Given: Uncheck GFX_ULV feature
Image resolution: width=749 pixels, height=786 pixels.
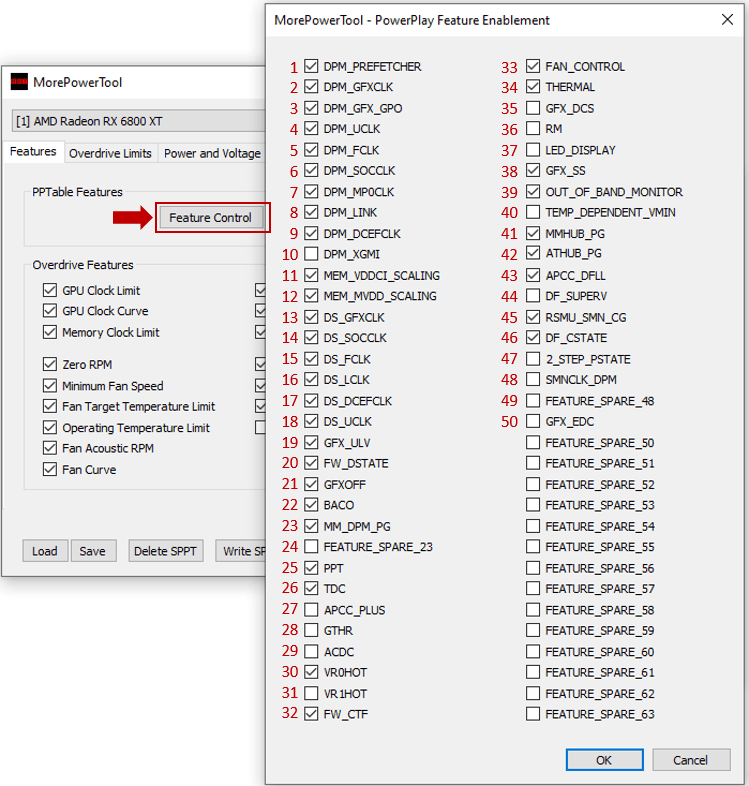Looking at the screenshot, I should [x=311, y=443].
